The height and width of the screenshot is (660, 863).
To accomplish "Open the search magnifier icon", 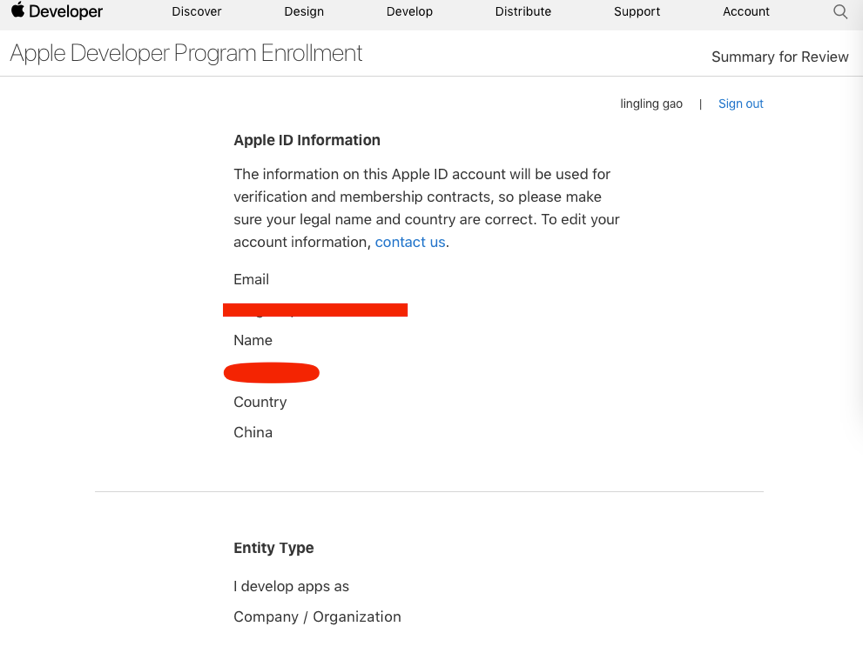I will coord(840,12).
